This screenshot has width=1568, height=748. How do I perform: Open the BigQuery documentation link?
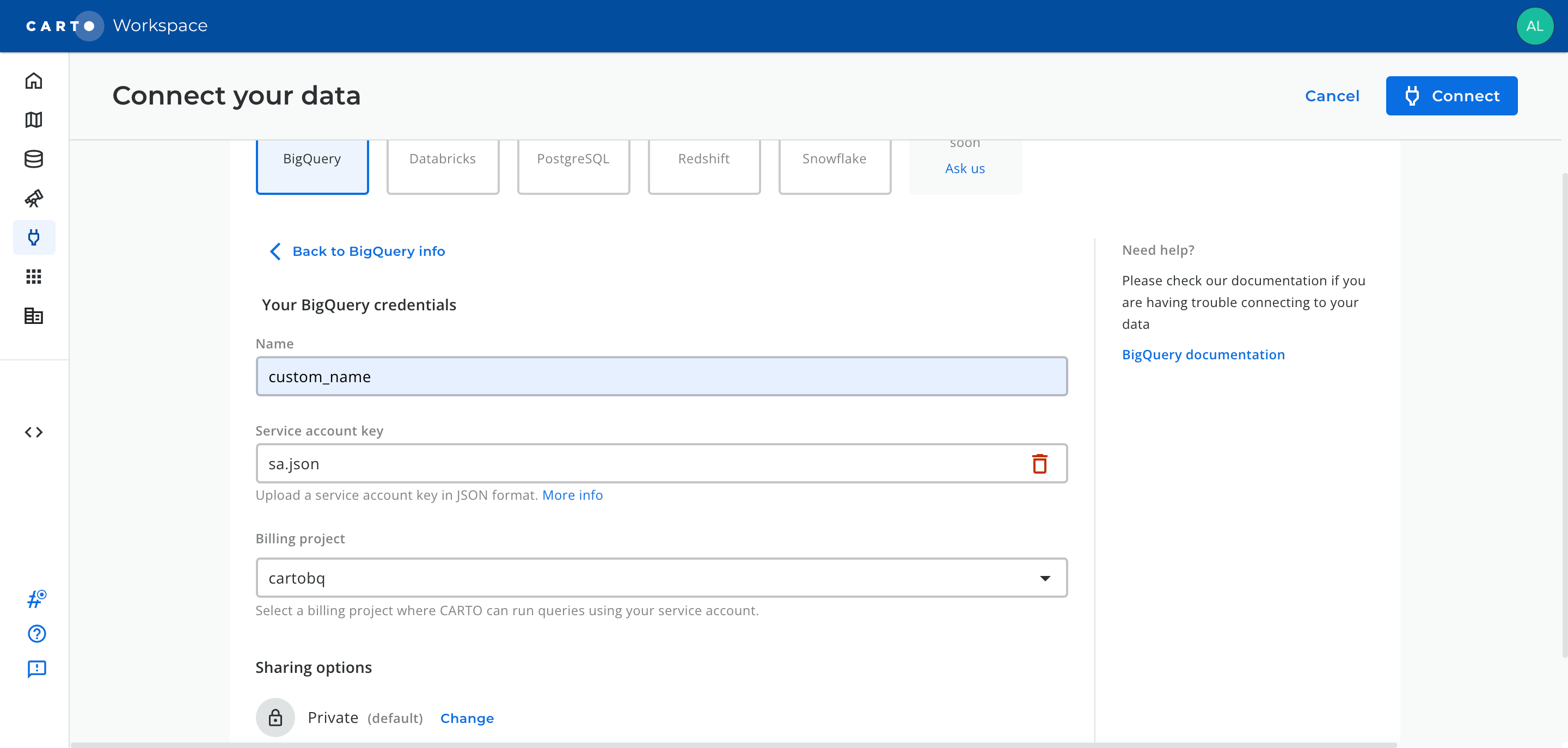1203,355
